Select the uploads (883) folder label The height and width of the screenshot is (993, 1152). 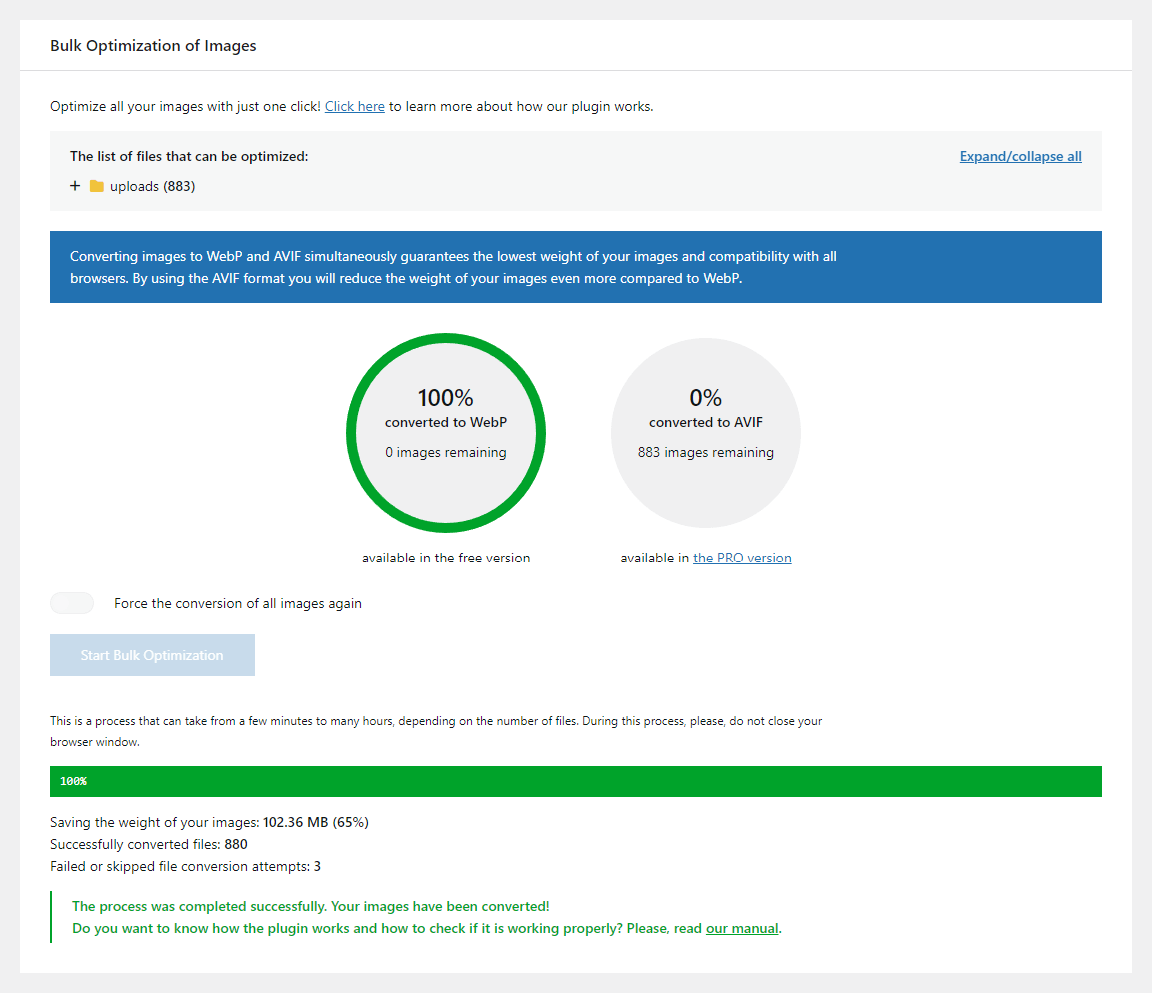(152, 186)
